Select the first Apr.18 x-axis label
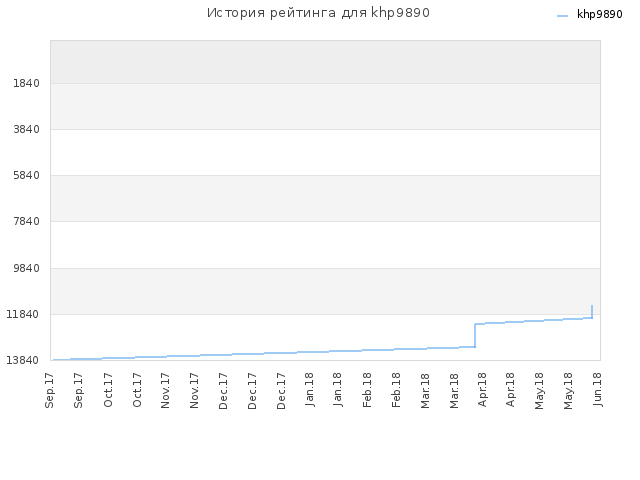This screenshot has height=480, width=640. coord(482,389)
